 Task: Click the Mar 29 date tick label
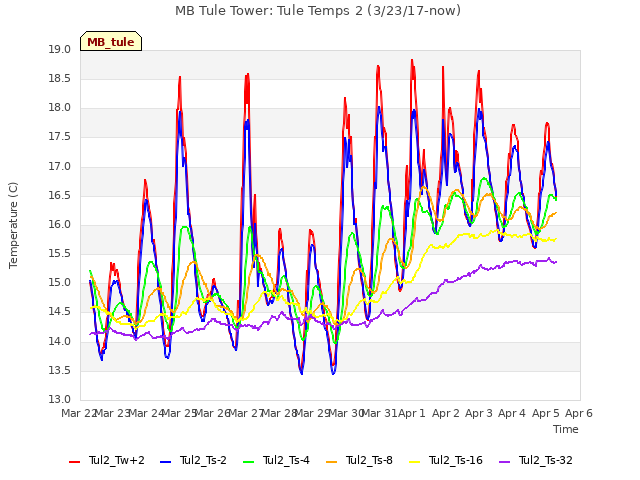point(312,413)
